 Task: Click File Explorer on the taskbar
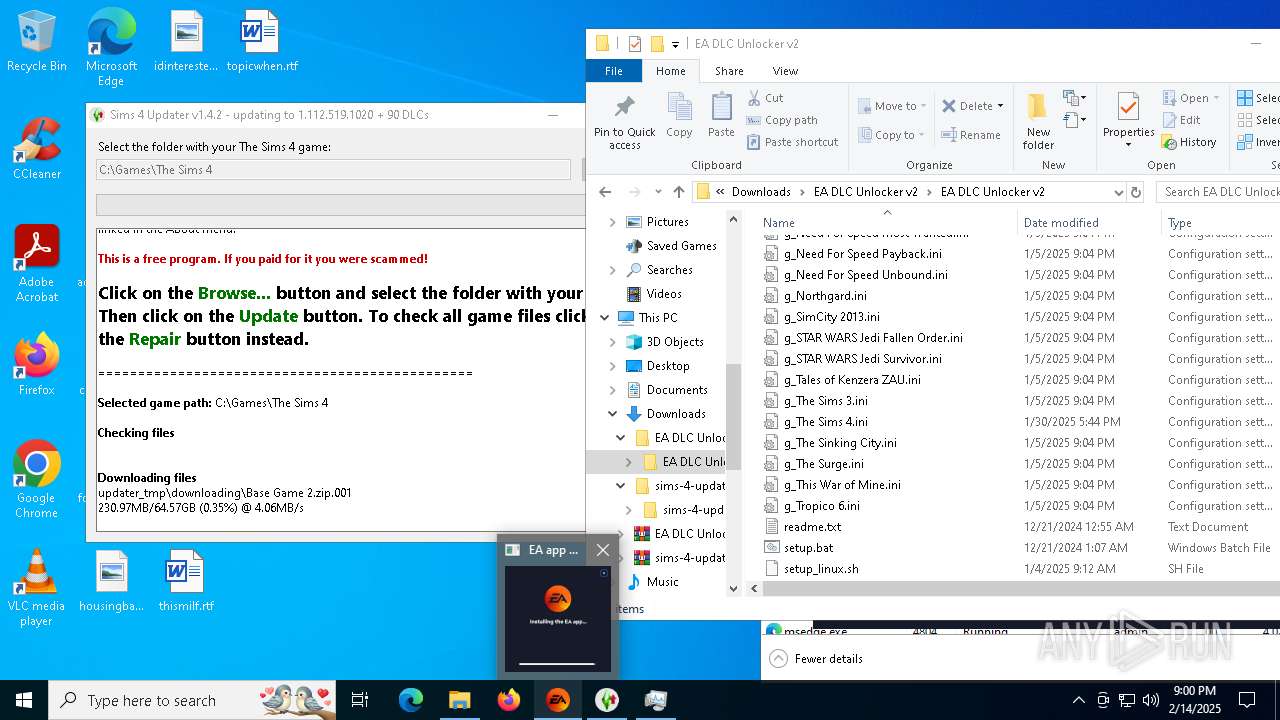click(460, 700)
